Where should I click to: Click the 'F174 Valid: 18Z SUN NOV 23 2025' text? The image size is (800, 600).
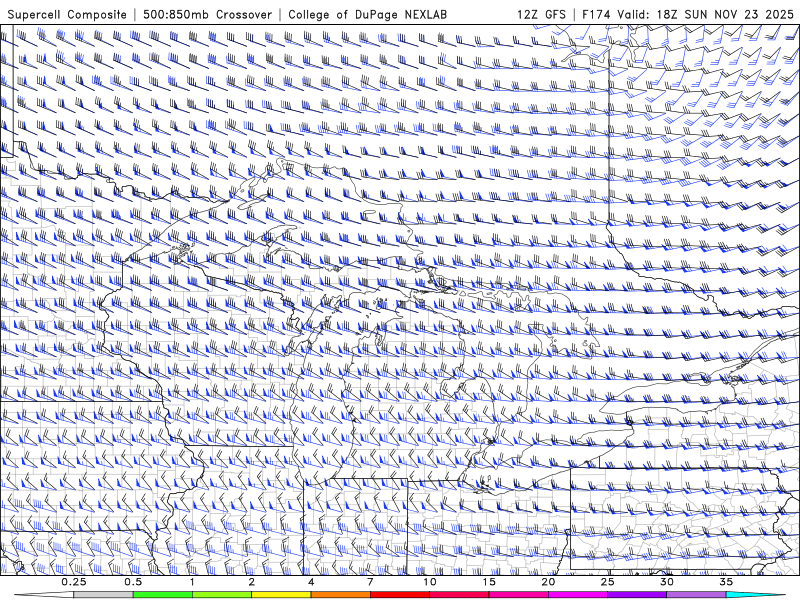coord(688,14)
